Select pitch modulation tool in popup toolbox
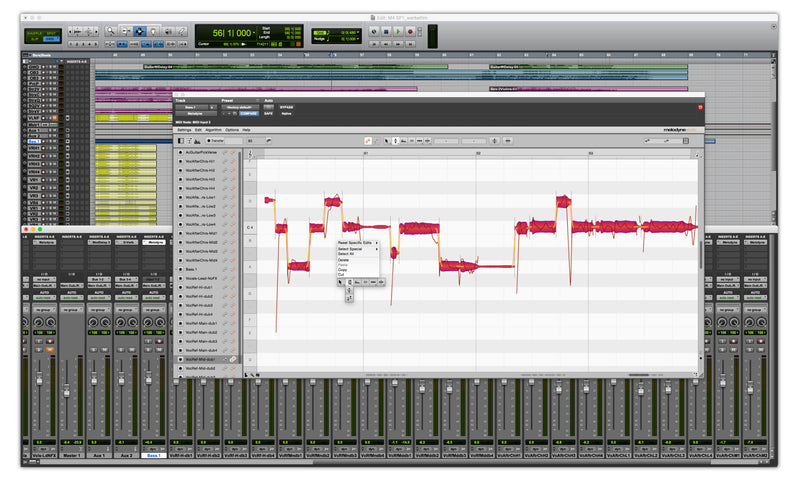This screenshot has width=800, height=477. pos(349,290)
